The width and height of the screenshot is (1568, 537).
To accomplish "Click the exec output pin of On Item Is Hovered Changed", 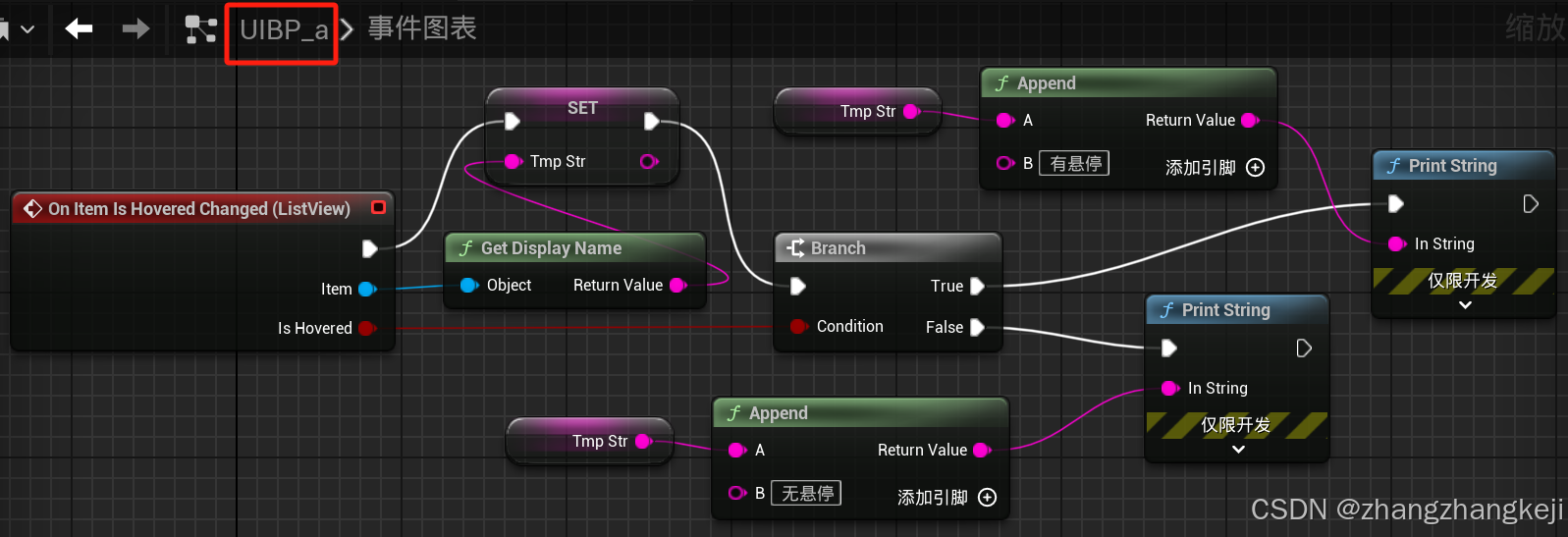I will click(x=369, y=249).
